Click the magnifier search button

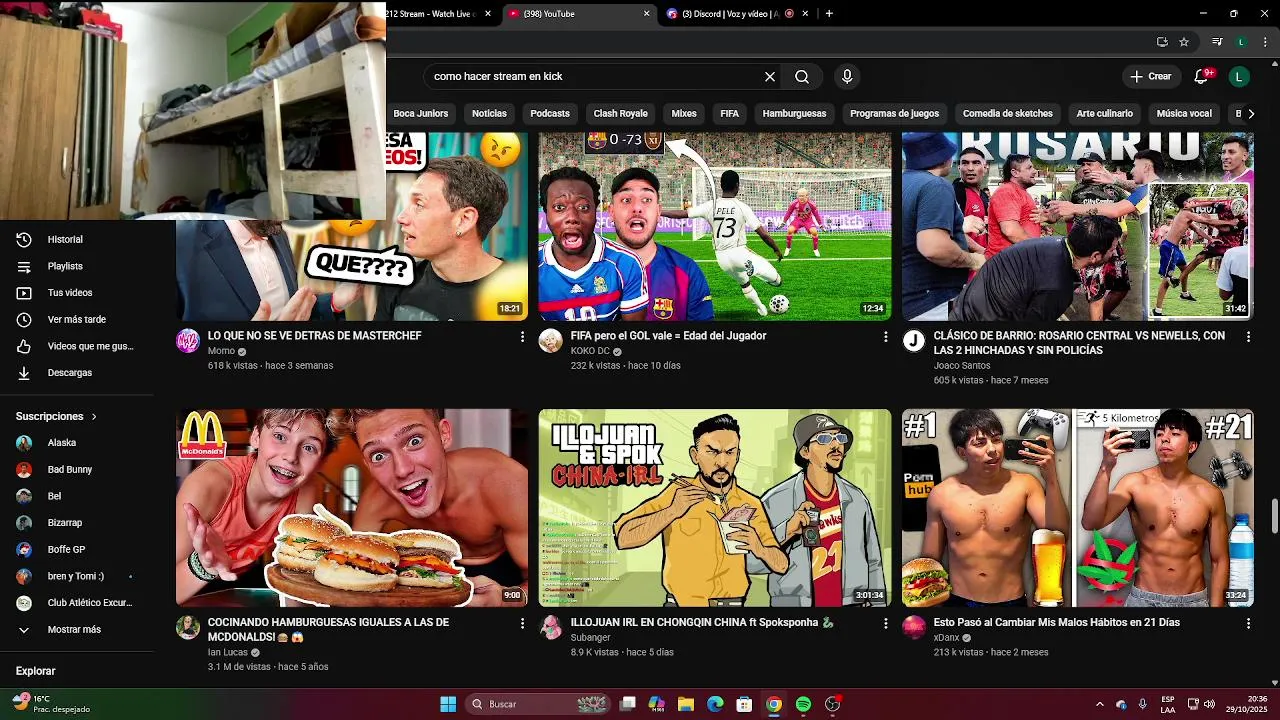(x=802, y=77)
